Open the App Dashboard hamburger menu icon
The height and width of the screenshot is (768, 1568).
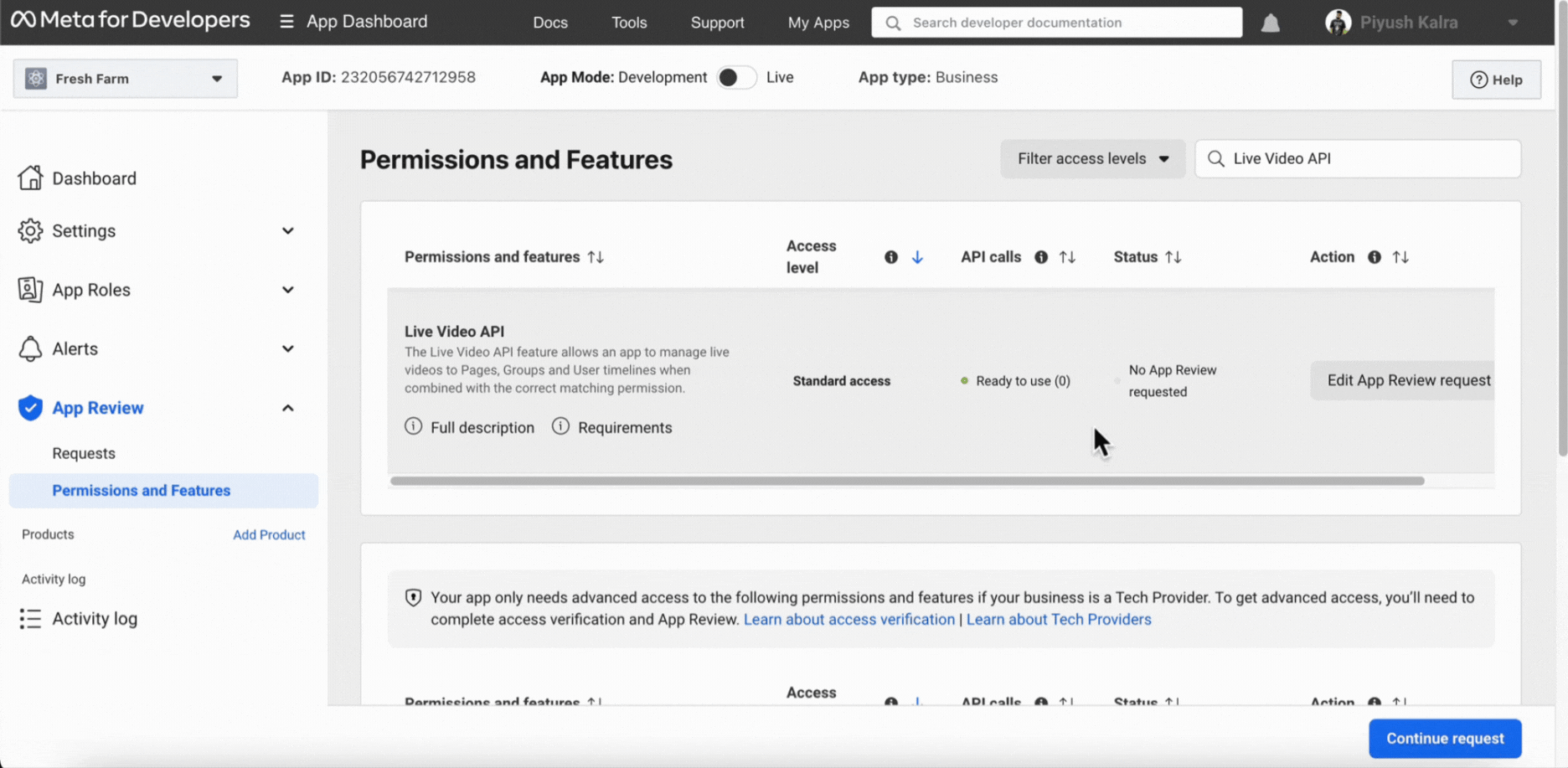(286, 22)
